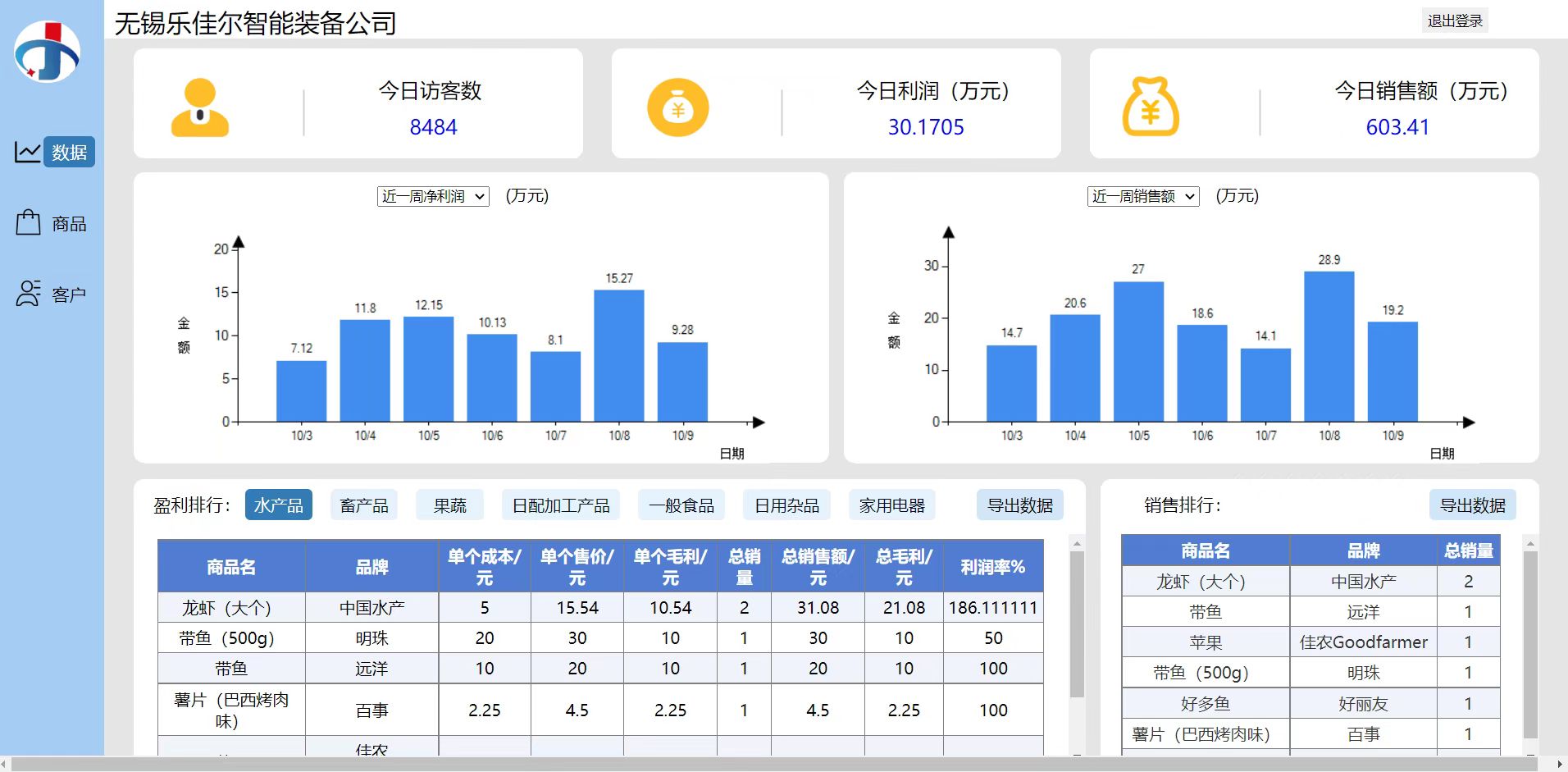Click the company logo icon
Screen dimensions: 1568x772
(47, 53)
